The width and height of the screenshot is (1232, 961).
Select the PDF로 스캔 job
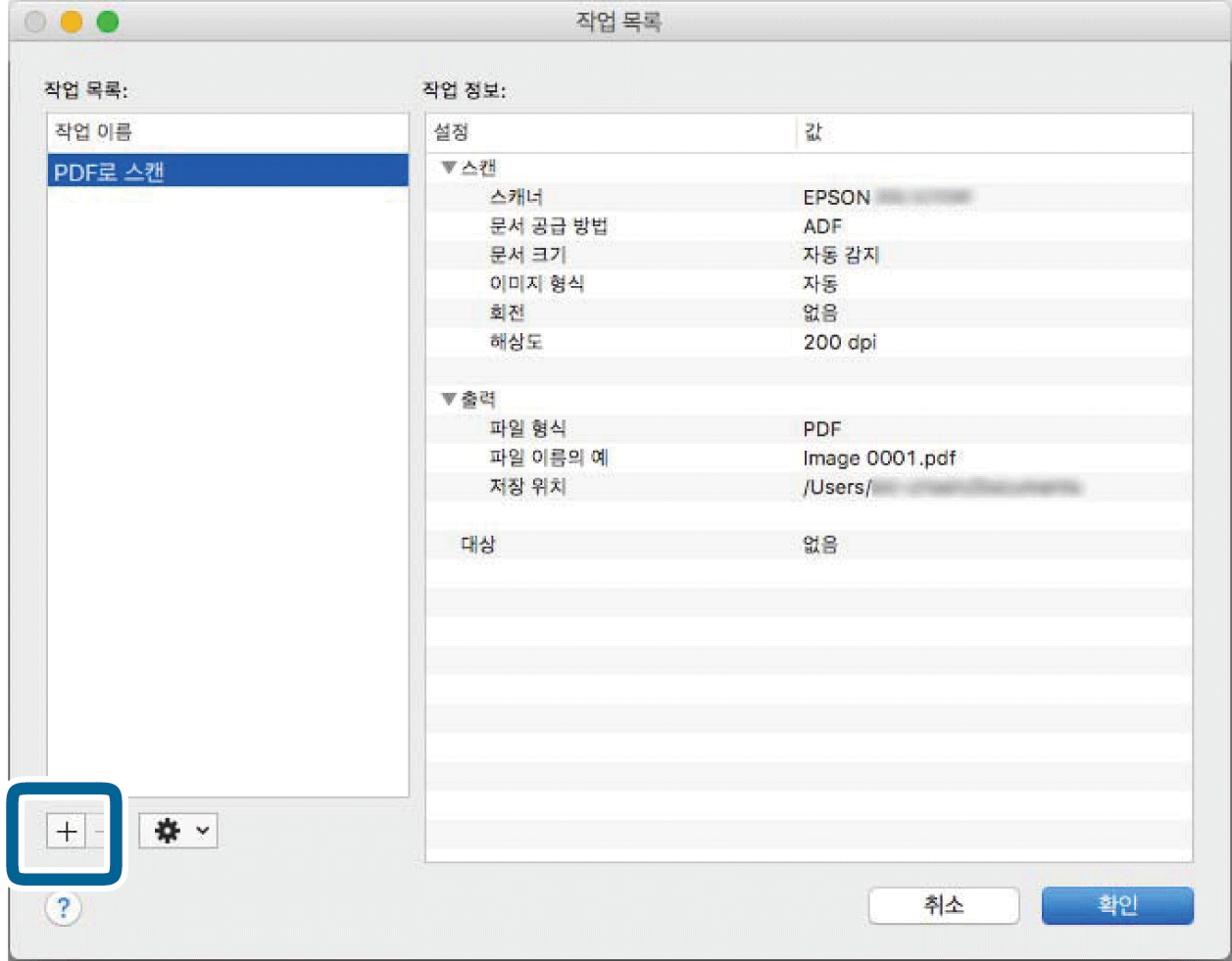227,172
